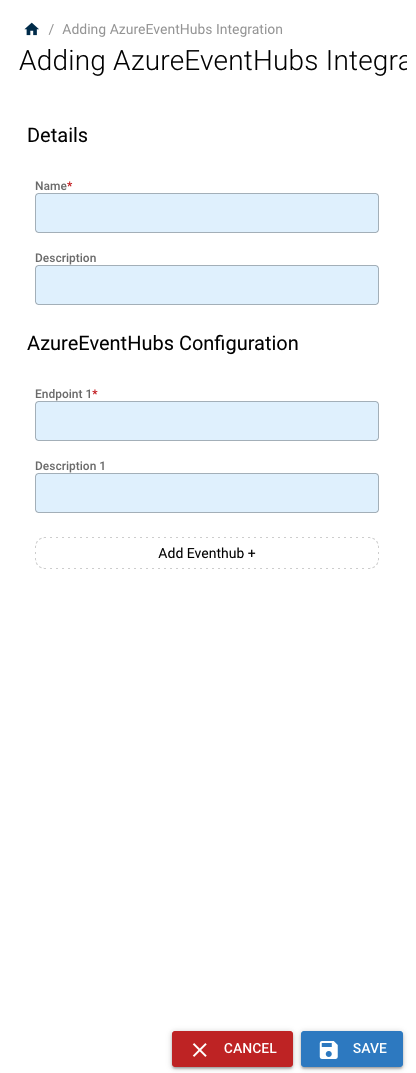Viewport: 416px width, 1073px height.
Task: Click the Details section heading
Action: pyautogui.click(x=57, y=135)
